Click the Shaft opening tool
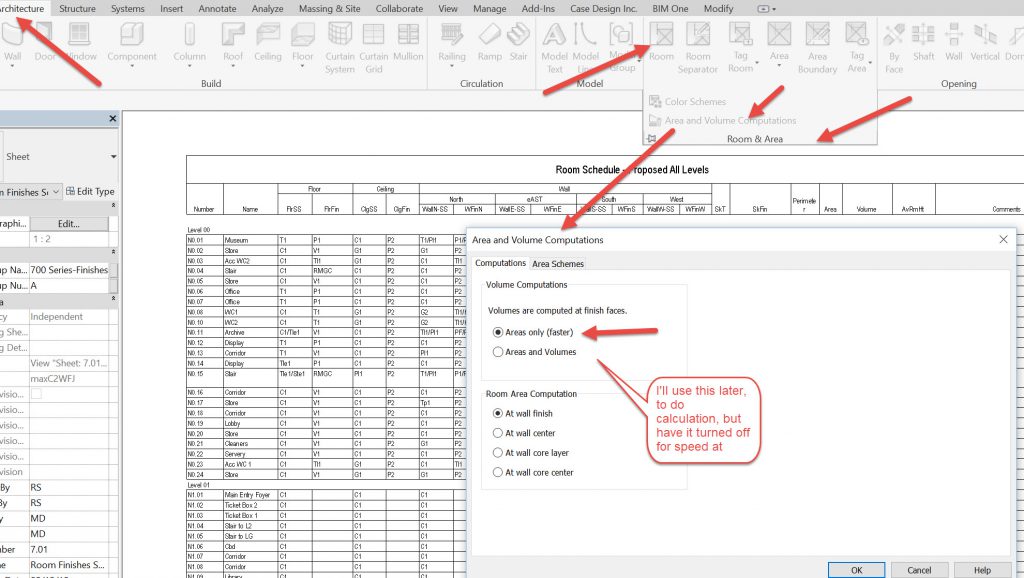This screenshot has width=1024, height=578. 924,43
